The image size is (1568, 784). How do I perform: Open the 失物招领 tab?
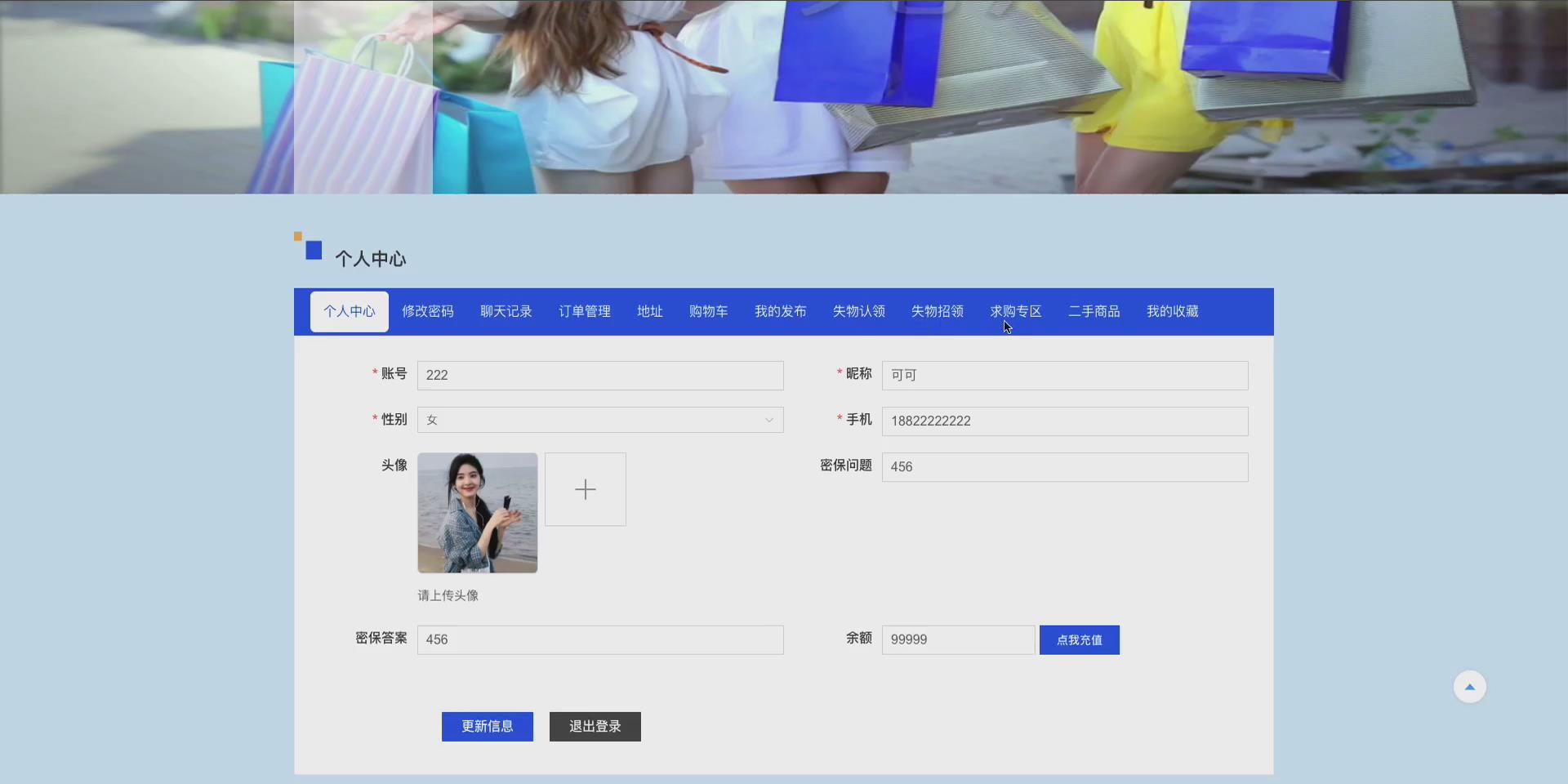pos(936,311)
